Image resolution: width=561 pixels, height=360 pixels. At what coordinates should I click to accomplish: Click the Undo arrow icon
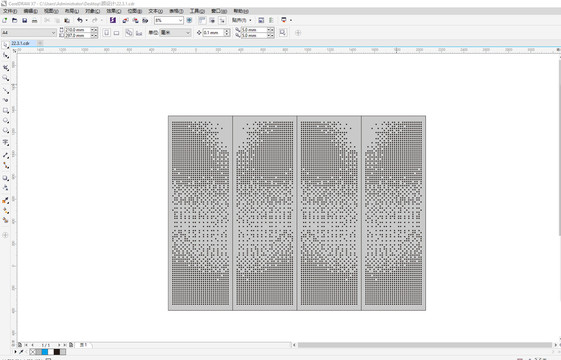click(x=80, y=20)
